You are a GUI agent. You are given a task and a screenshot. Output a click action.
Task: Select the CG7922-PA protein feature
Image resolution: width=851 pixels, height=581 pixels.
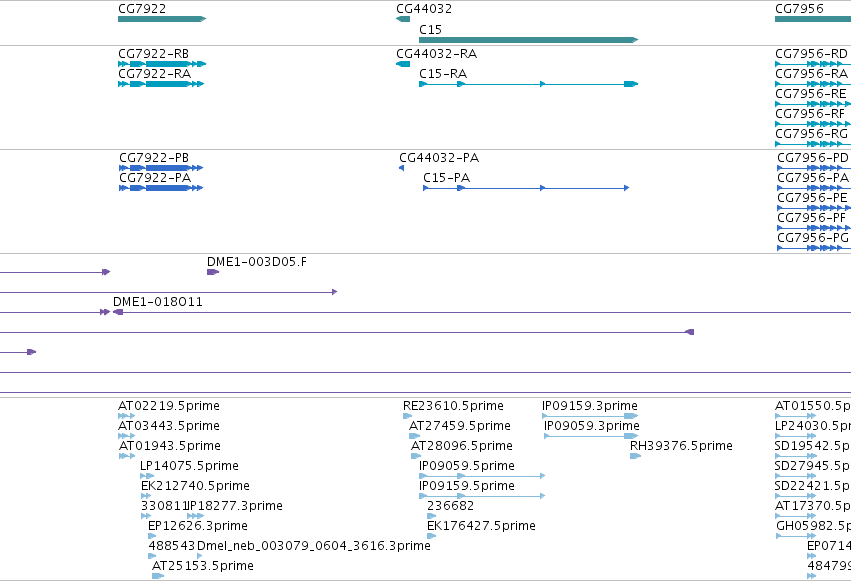tap(161, 188)
